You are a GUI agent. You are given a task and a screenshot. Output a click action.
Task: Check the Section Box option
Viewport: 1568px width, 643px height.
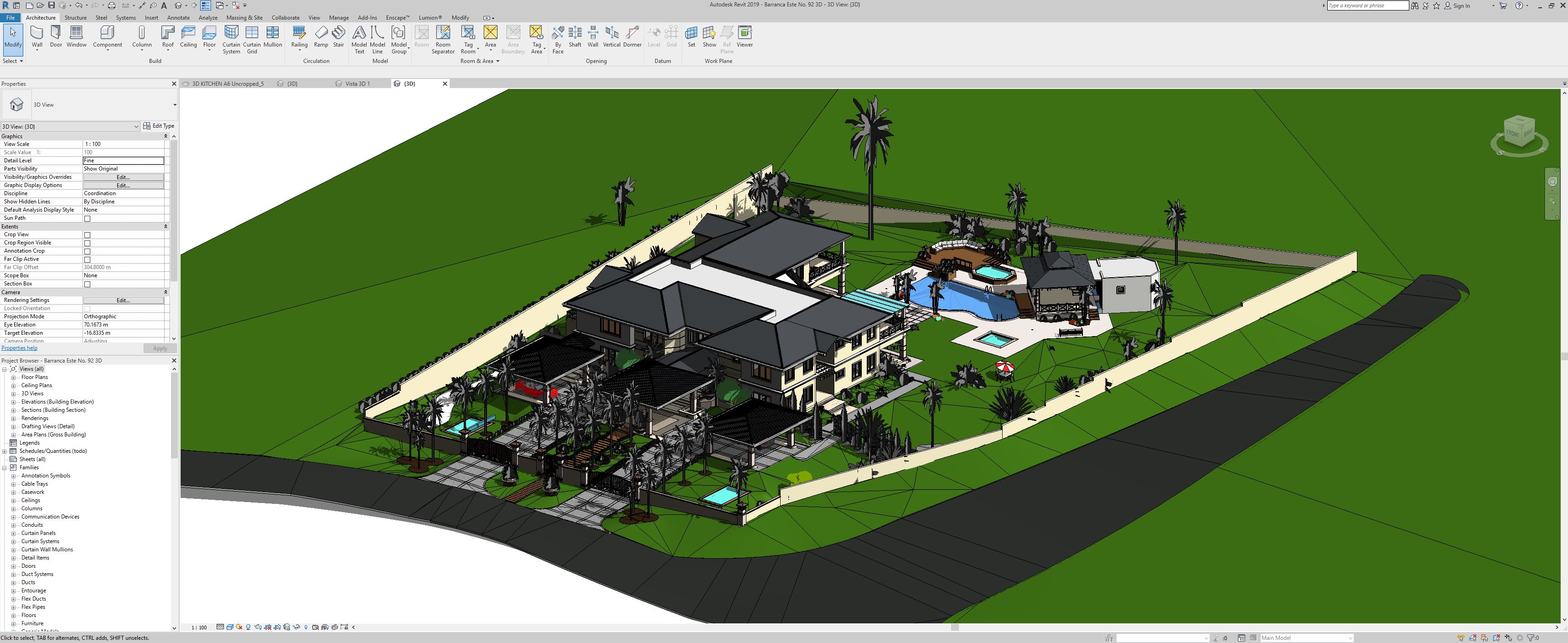tap(87, 284)
